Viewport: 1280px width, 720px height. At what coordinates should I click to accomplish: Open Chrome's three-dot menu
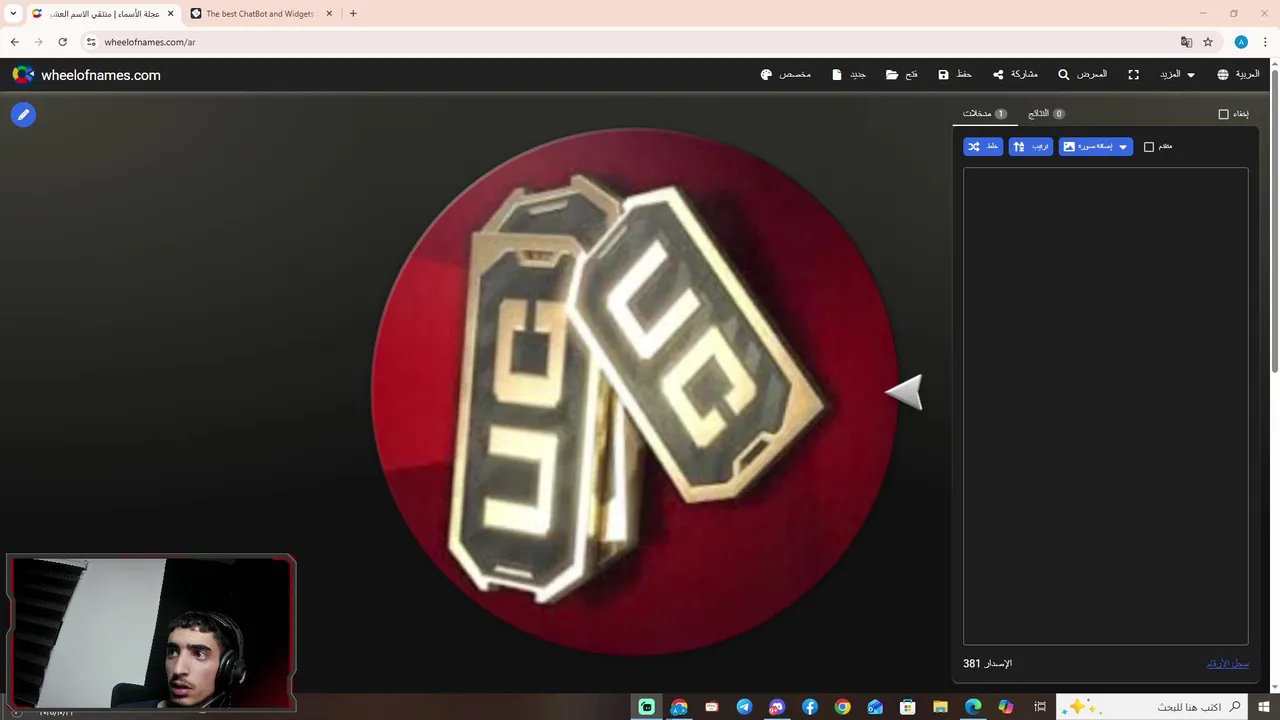tap(1265, 42)
